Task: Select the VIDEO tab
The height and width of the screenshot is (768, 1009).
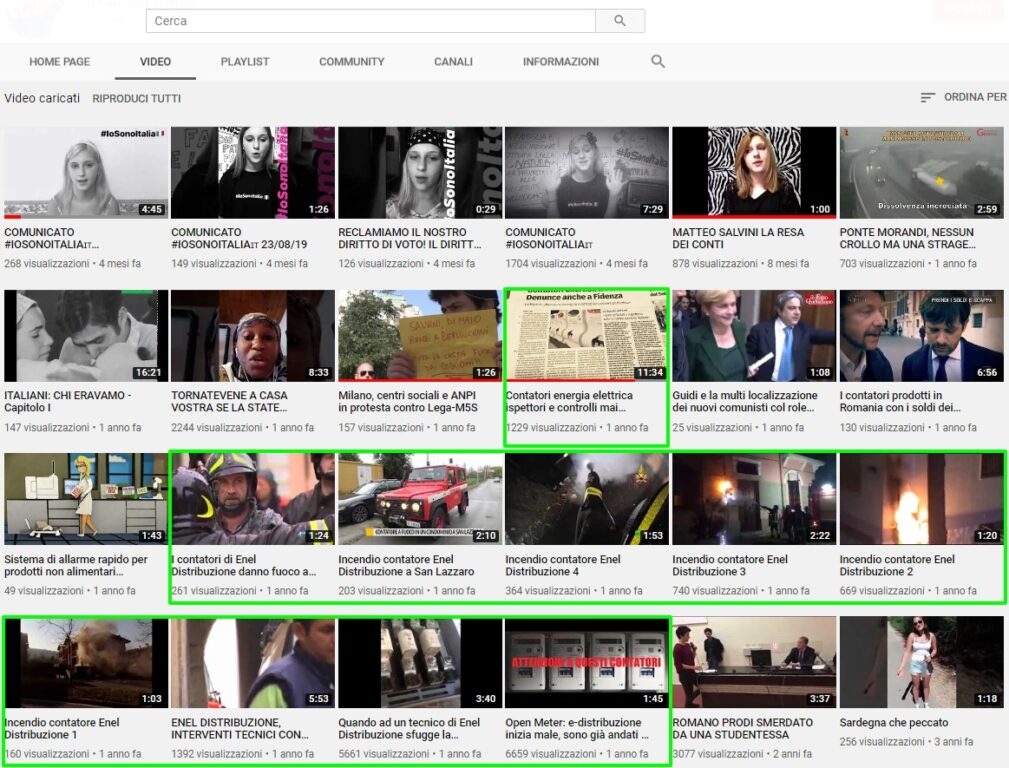Action: pos(155,62)
